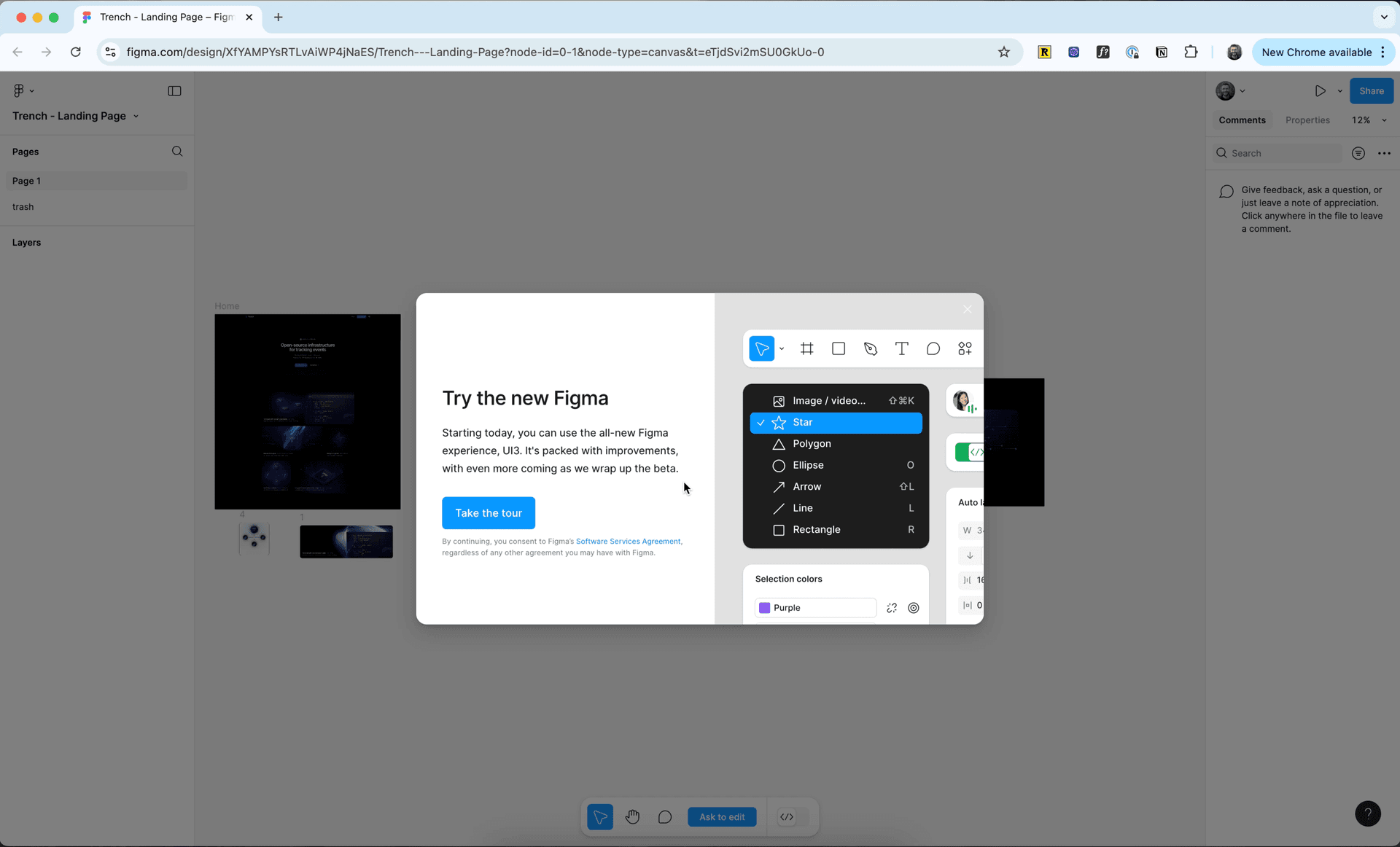Reload the browser page

tap(75, 52)
